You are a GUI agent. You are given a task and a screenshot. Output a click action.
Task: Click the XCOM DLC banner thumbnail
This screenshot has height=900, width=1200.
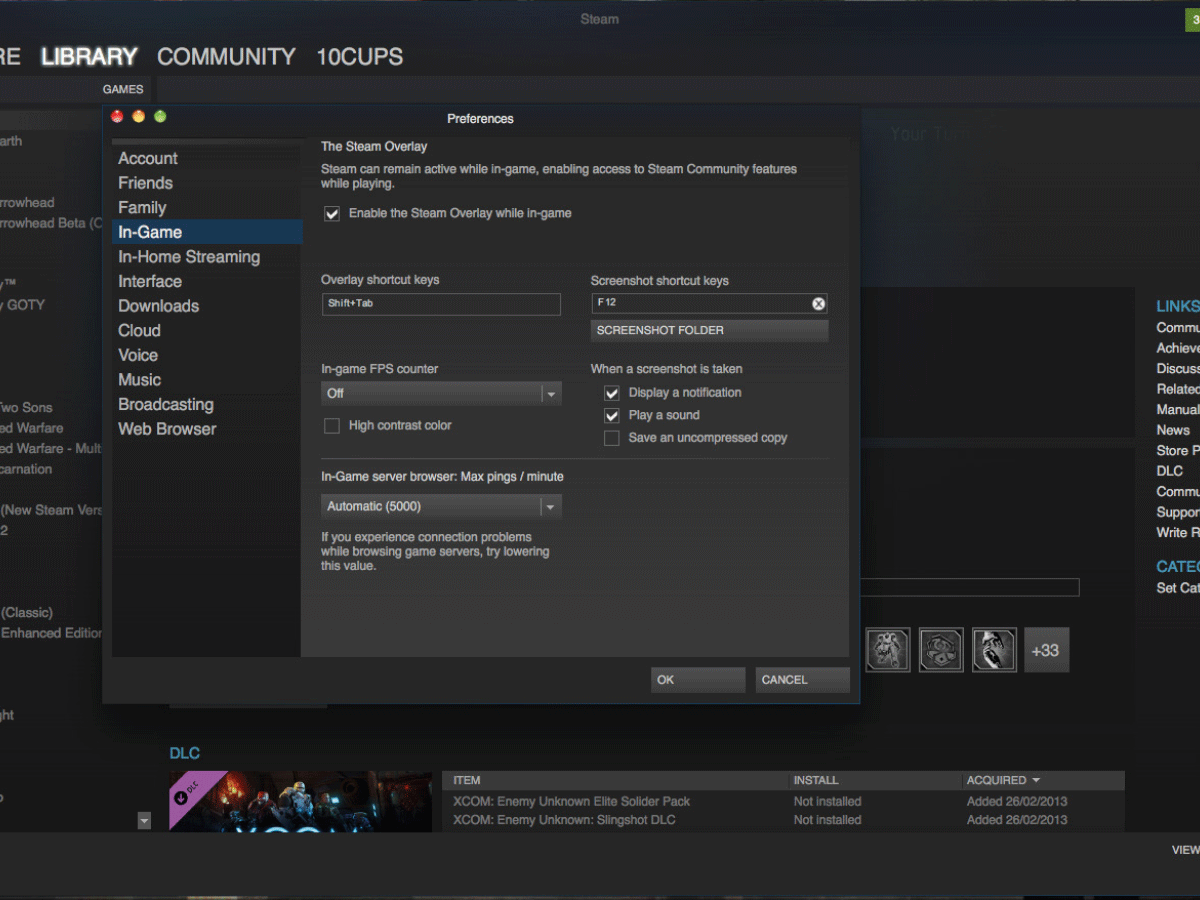tap(300, 801)
